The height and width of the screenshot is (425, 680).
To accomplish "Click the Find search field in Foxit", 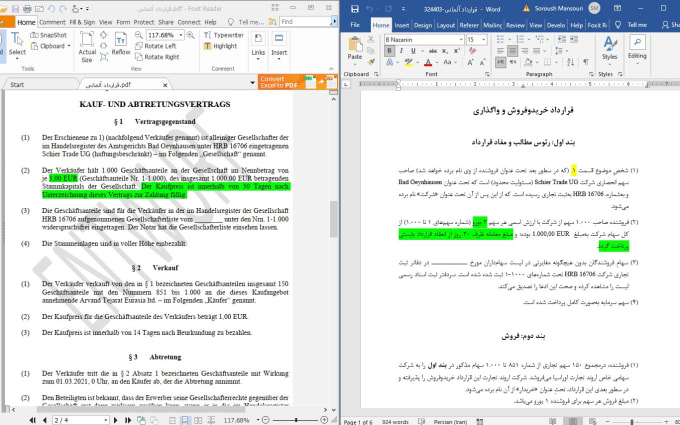I will click(308, 21).
